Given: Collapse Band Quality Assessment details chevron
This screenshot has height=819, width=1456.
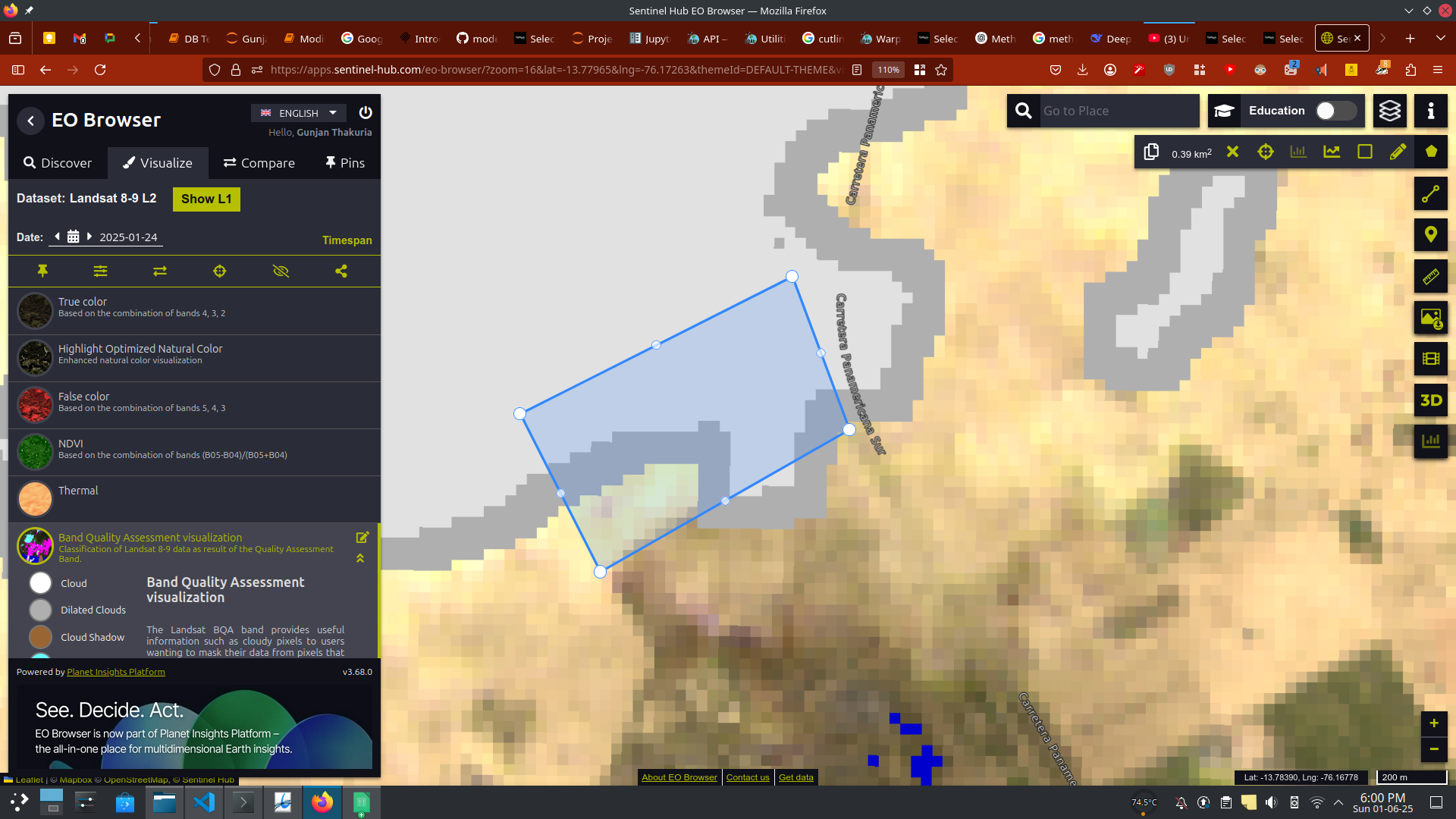Looking at the screenshot, I should (360, 558).
